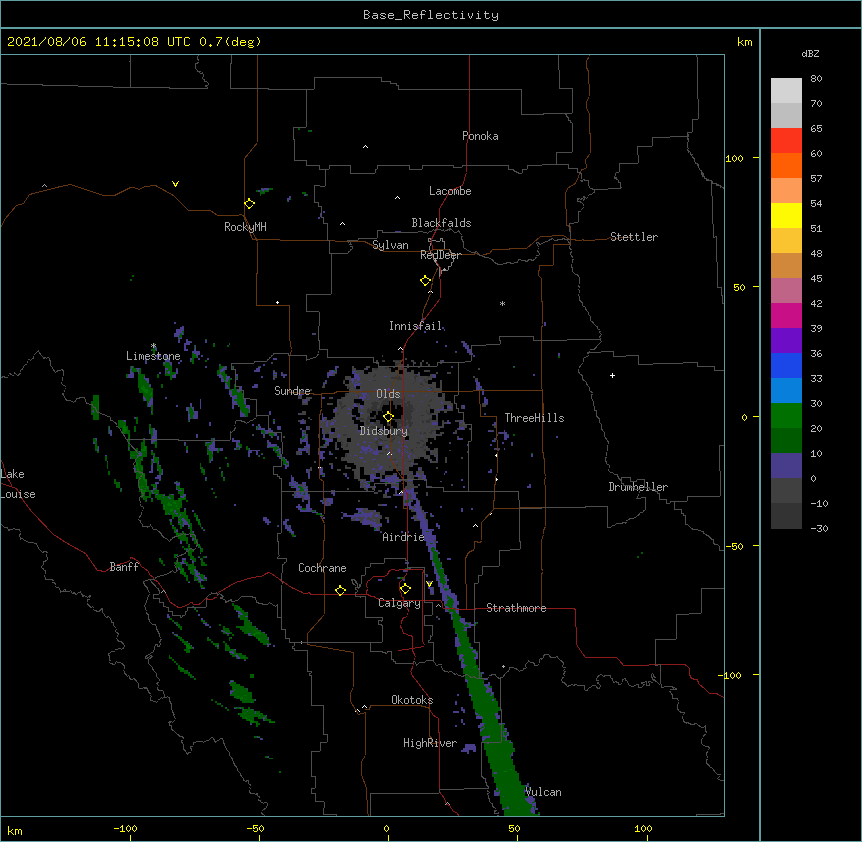Click the yellow diamond marker below Cochrane
This screenshot has width=862, height=842.
pyautogui.click(x=340, y=590)
